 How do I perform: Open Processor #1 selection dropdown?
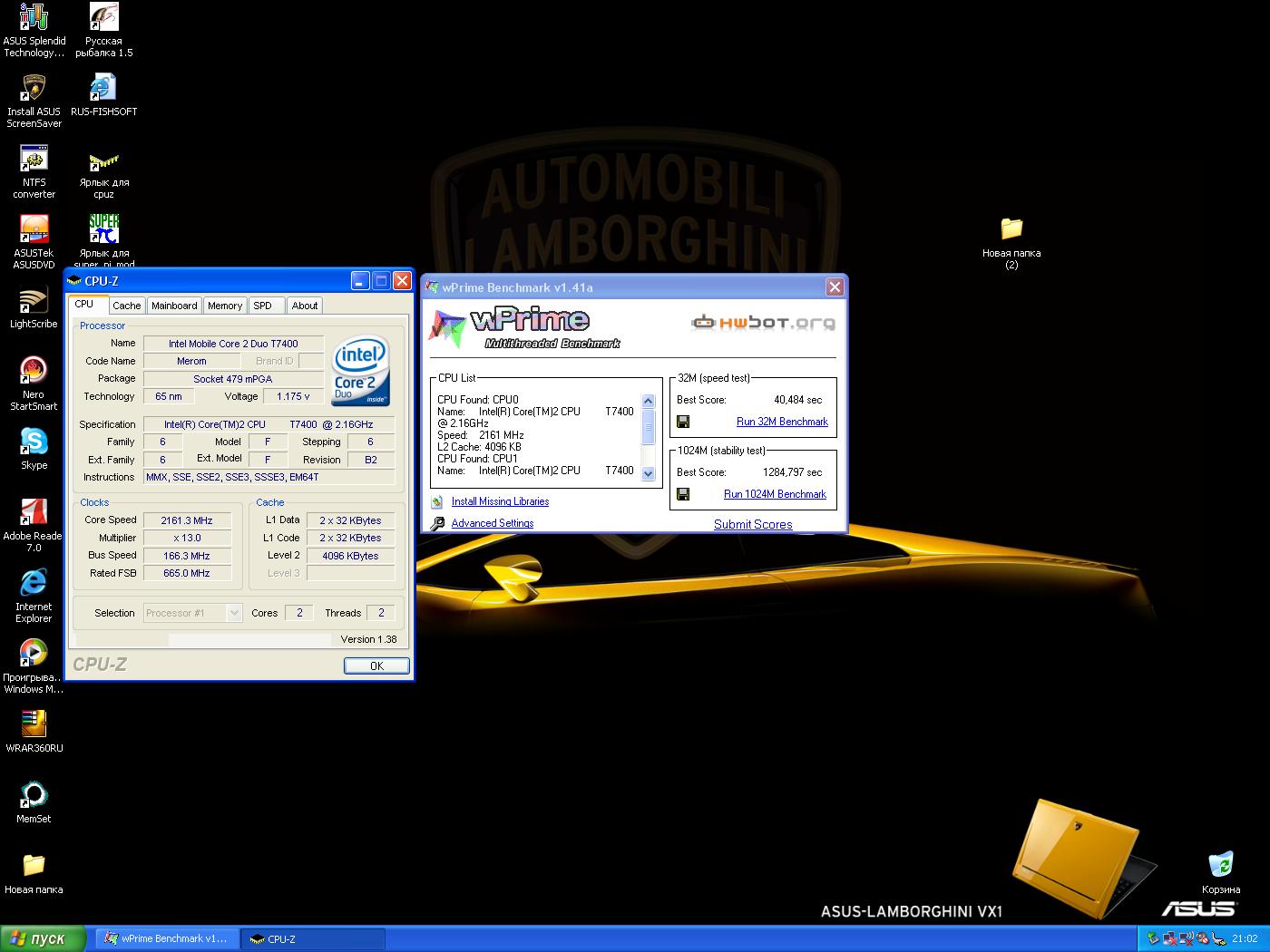tap(193, 613)
